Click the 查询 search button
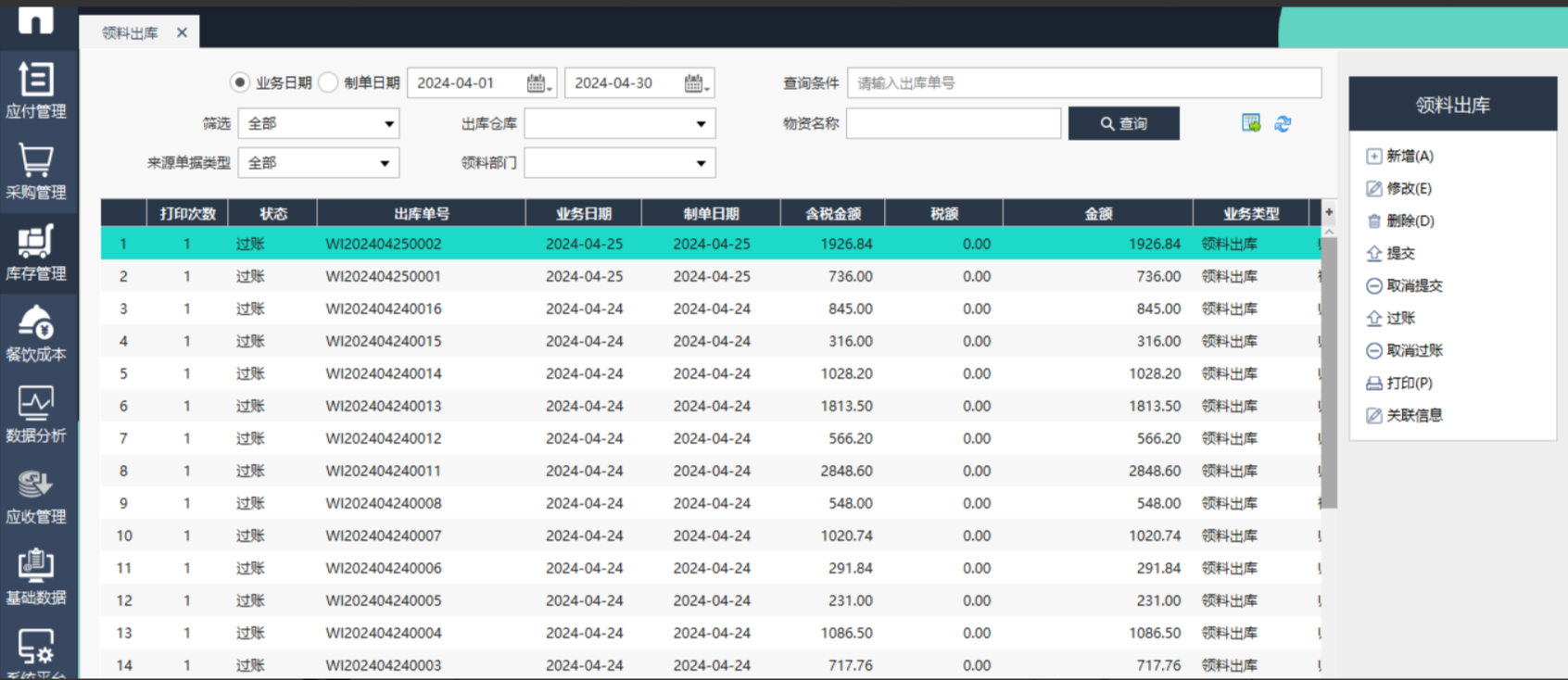Viewport: 1568px width, 680px height. pyautogui.click(x=1123, y=123)
